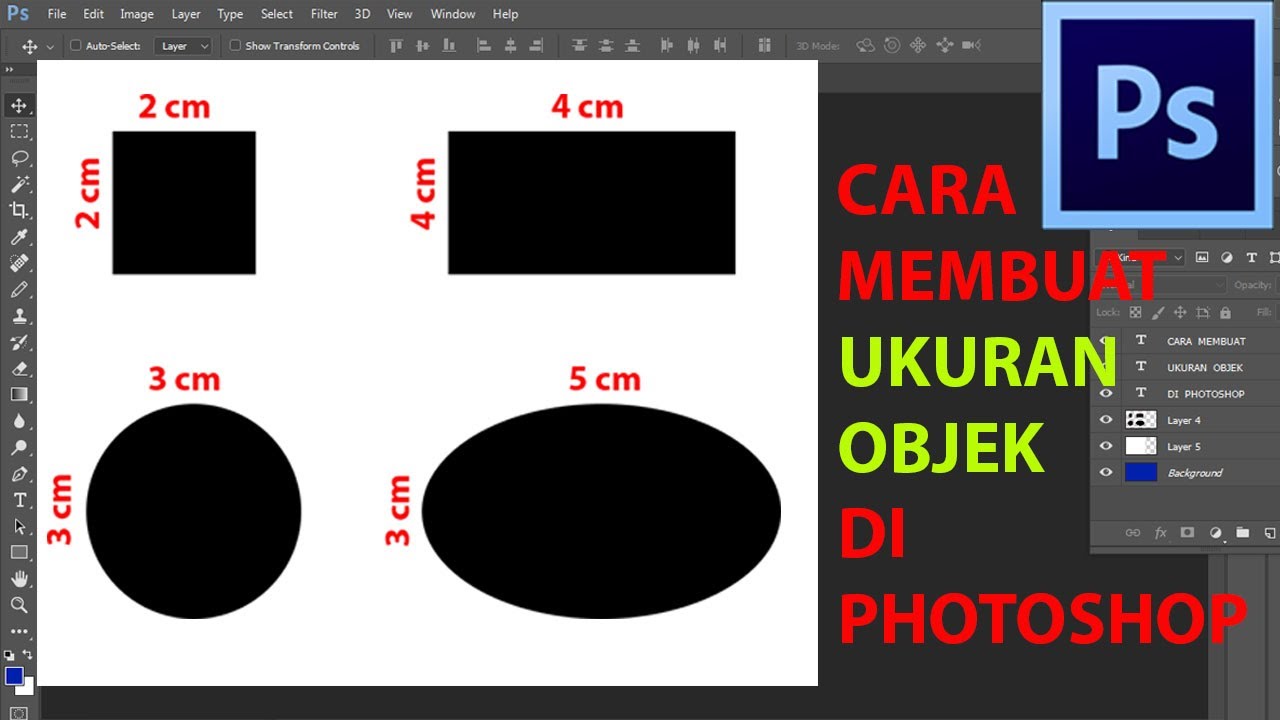Select Layer 4 thumbnail
The height and width of the screenshot is (720, 1280).
pyautogui.click(x=1141, y=420)
